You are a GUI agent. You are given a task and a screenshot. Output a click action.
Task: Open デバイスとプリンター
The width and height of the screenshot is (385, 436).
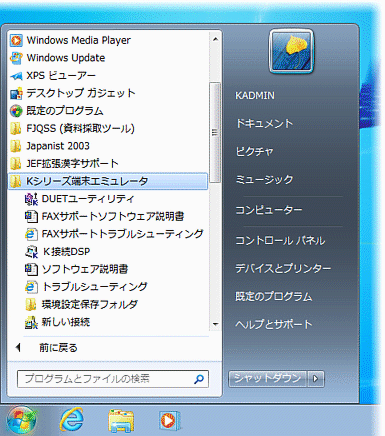[283, 268]
